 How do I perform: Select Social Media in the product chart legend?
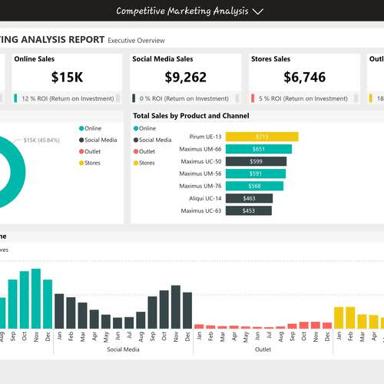pyautogui.click(x=153, y=140)
